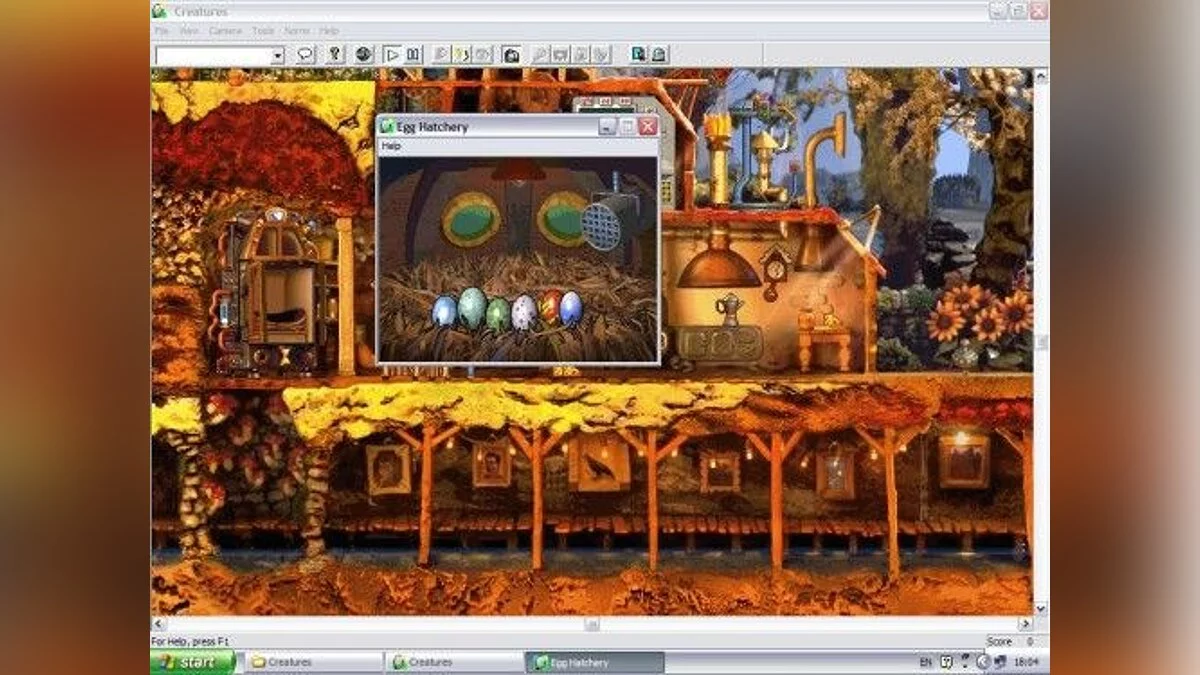Open the creature name dropdown in the toolbar
The image size is (1200, 675).
click(x=277, y=56)
